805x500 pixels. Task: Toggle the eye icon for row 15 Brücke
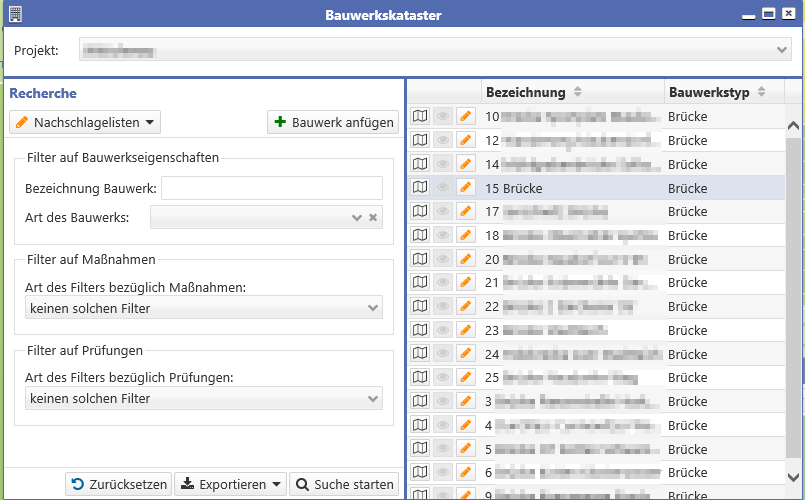click(443, 187)
